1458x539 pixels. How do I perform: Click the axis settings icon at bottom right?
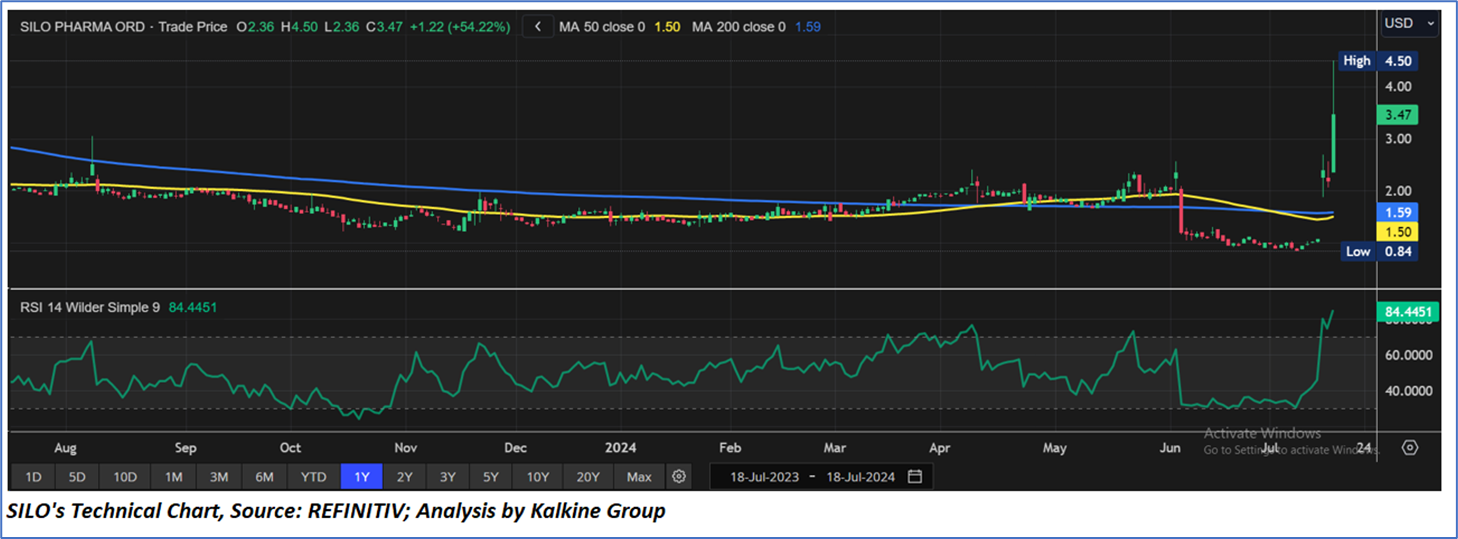click(x=1410, y=447)
